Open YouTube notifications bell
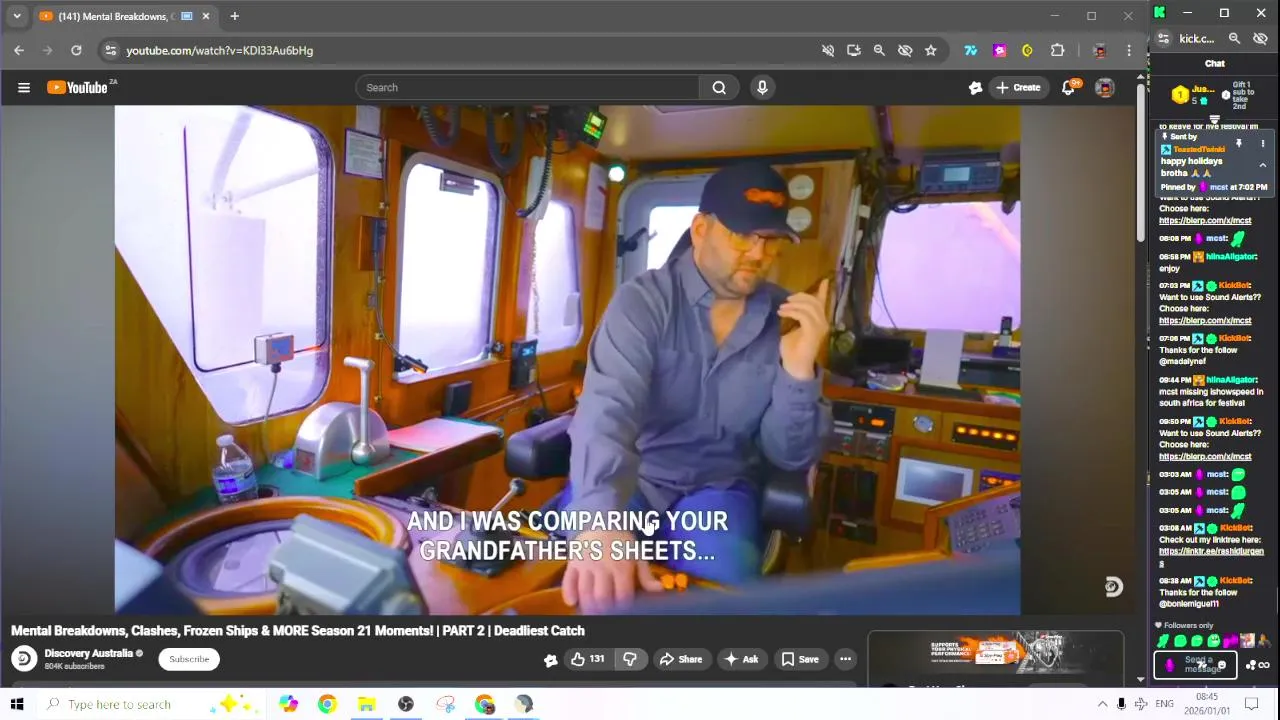The image size is (1280, 720). click(1068, 88)
